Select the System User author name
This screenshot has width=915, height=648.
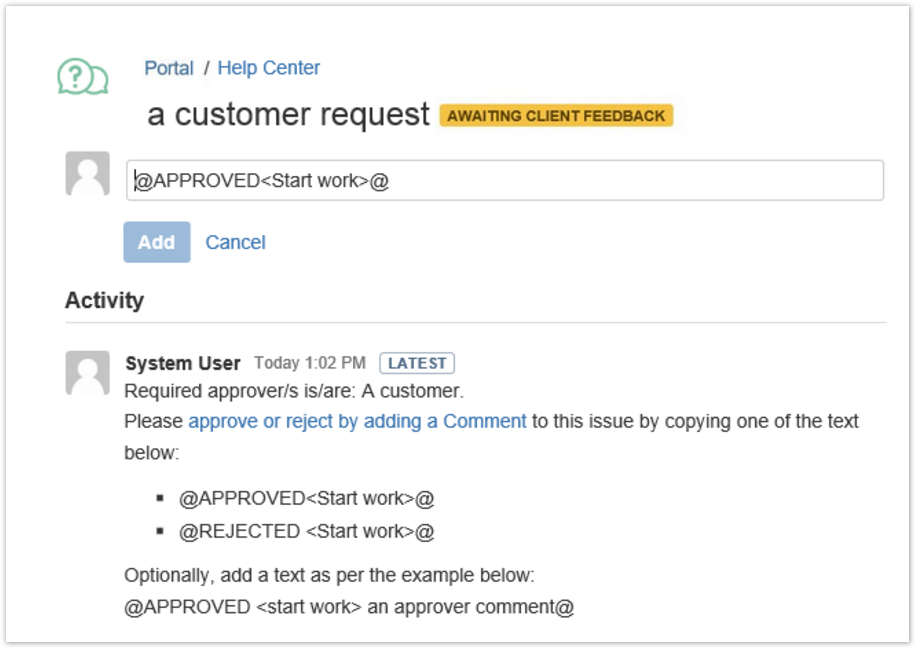(x=183, y=363)
